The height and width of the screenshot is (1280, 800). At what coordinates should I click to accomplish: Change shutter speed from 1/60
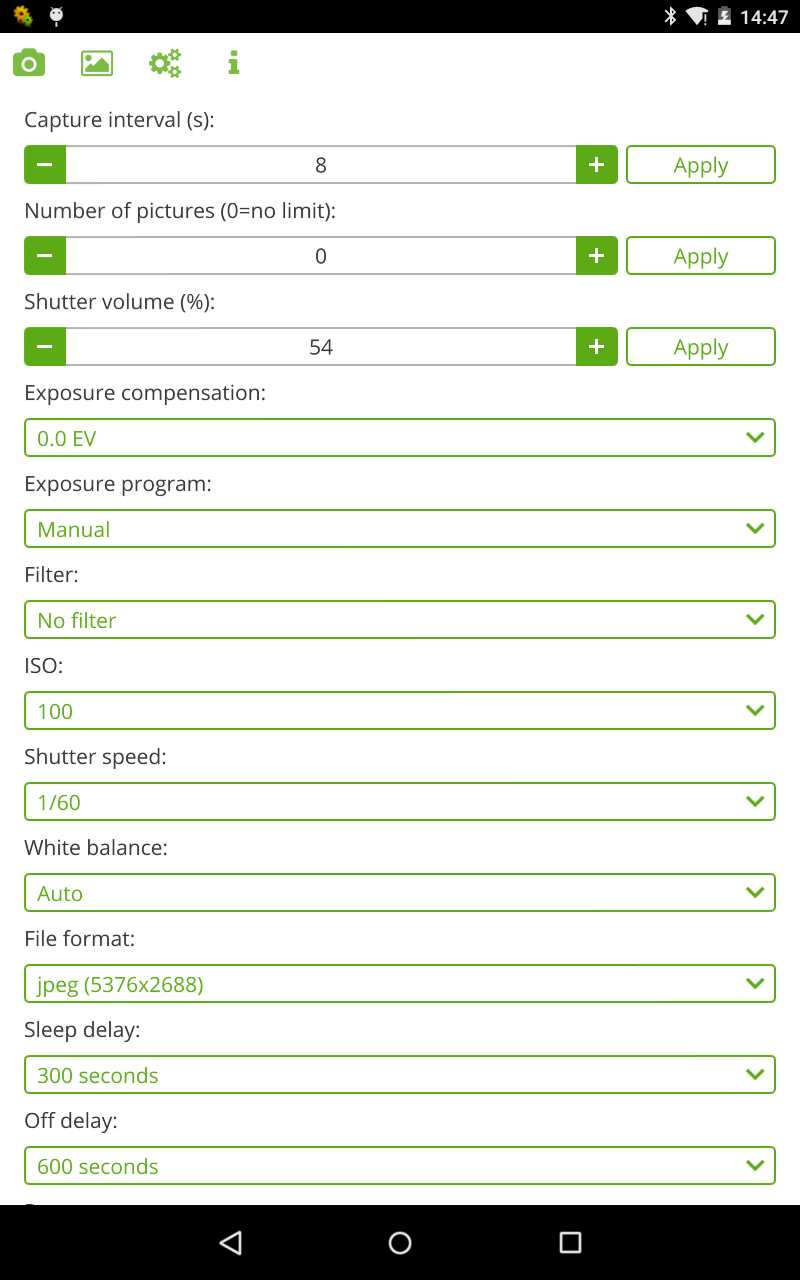[400, 802]
